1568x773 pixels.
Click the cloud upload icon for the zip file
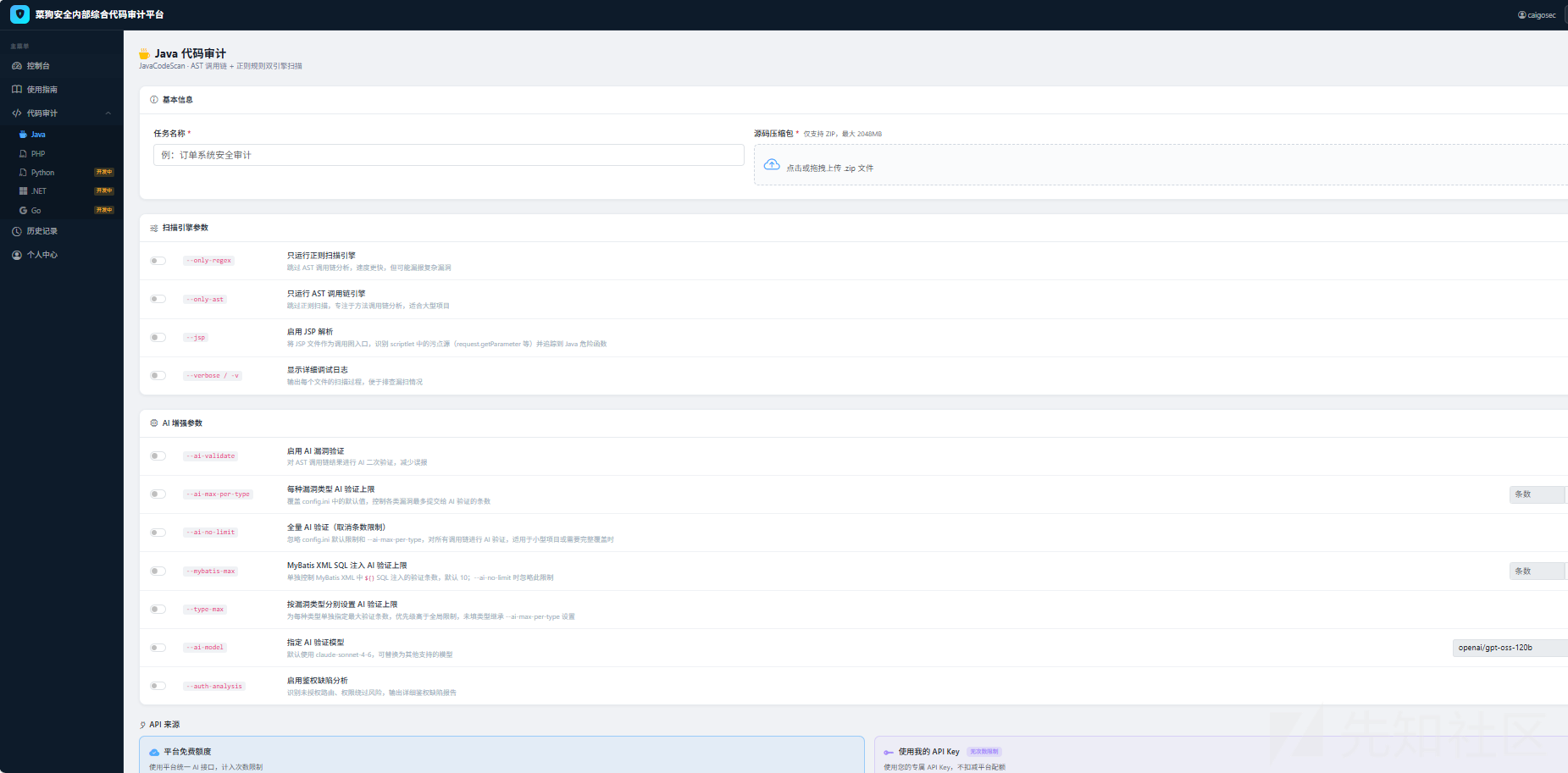pos(772,165)
